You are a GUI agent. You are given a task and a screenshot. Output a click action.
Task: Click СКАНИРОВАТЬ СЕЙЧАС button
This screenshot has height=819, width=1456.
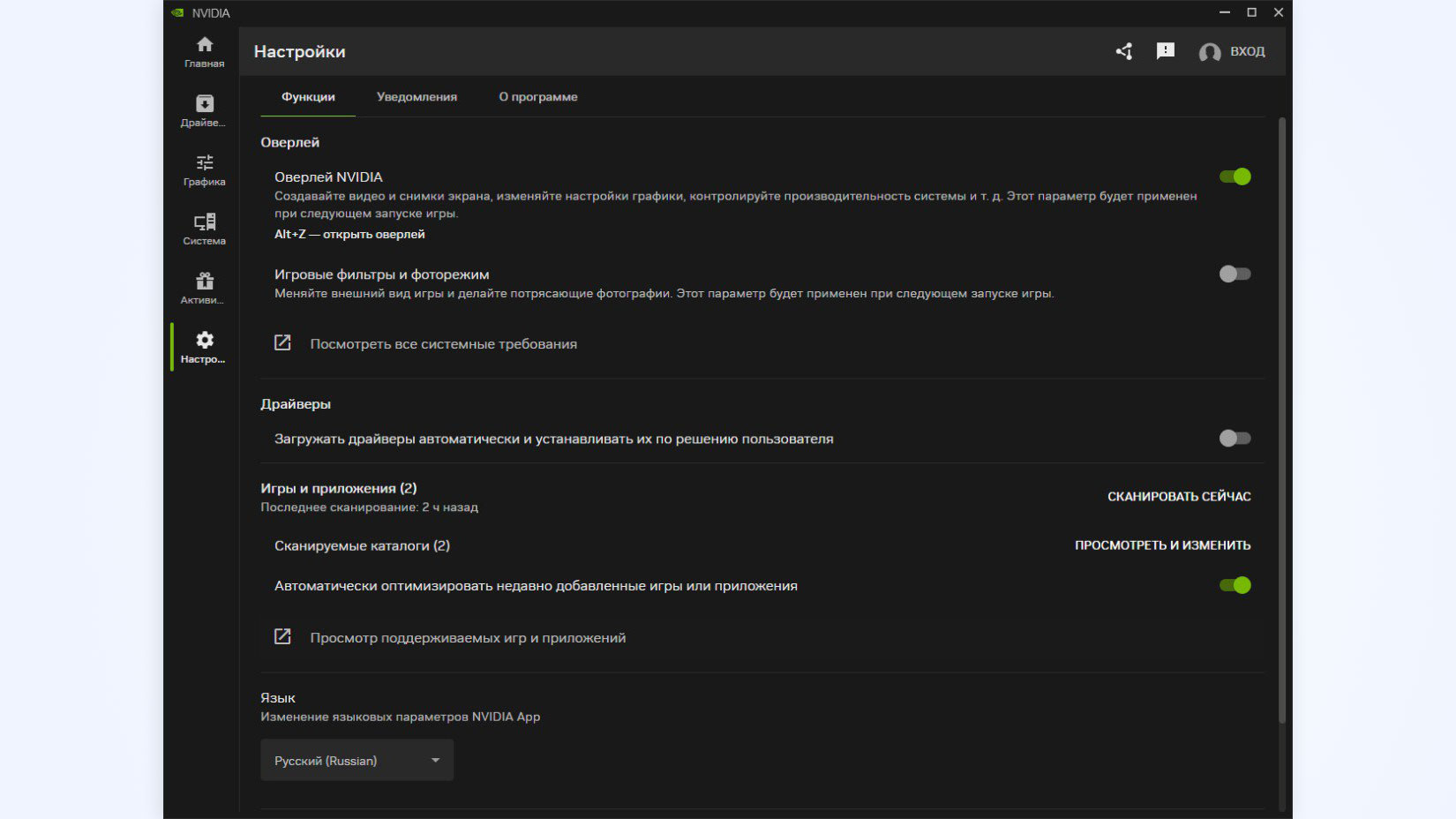1179,497
